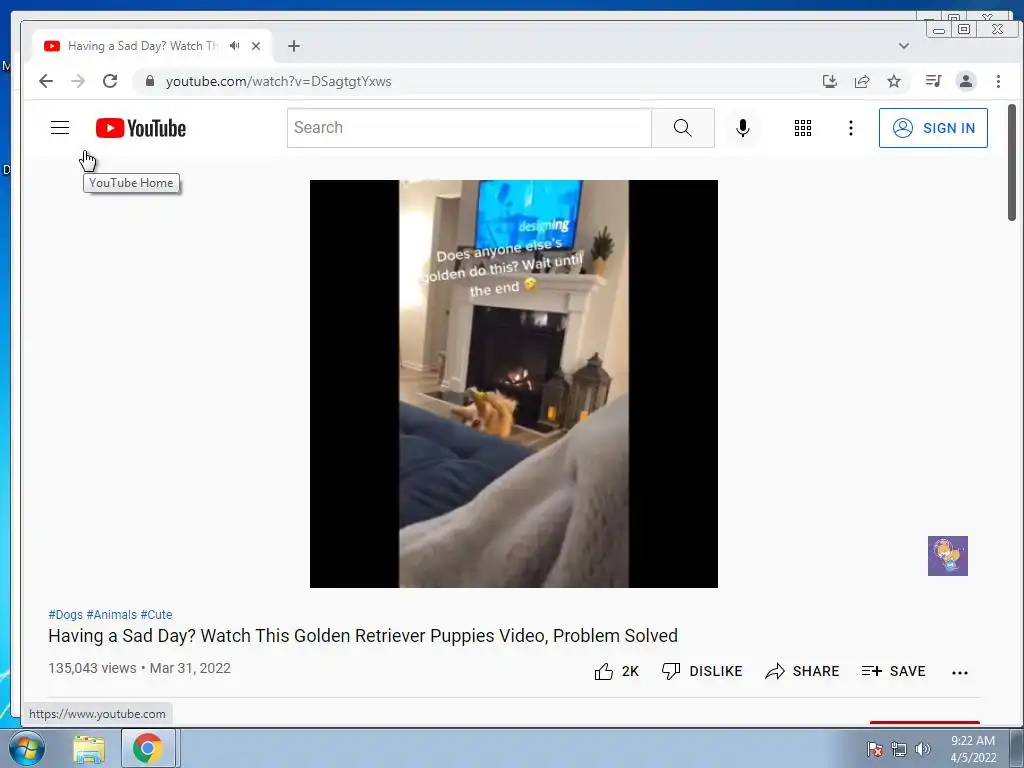Click the address bar URL field
This screenshot has height=768, width=1024.
pos(473,81)
